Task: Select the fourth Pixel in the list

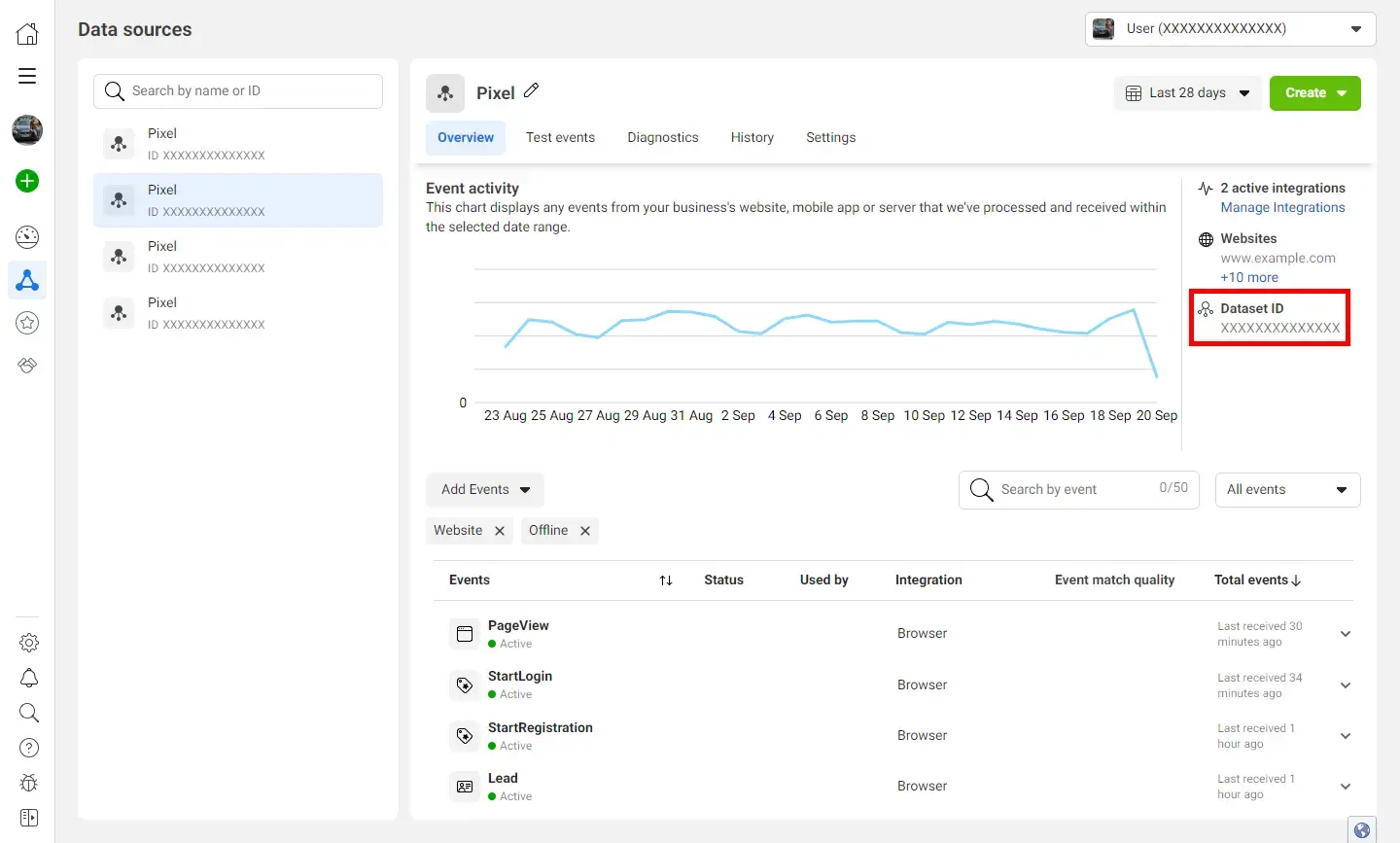Action: click(238, 313)
